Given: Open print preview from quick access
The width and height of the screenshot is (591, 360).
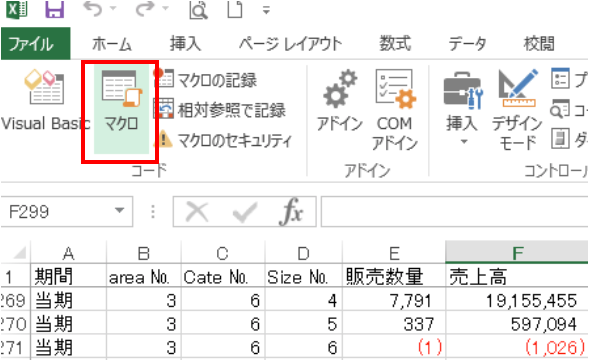Looking at the screenshot, I should pos(198,10).
